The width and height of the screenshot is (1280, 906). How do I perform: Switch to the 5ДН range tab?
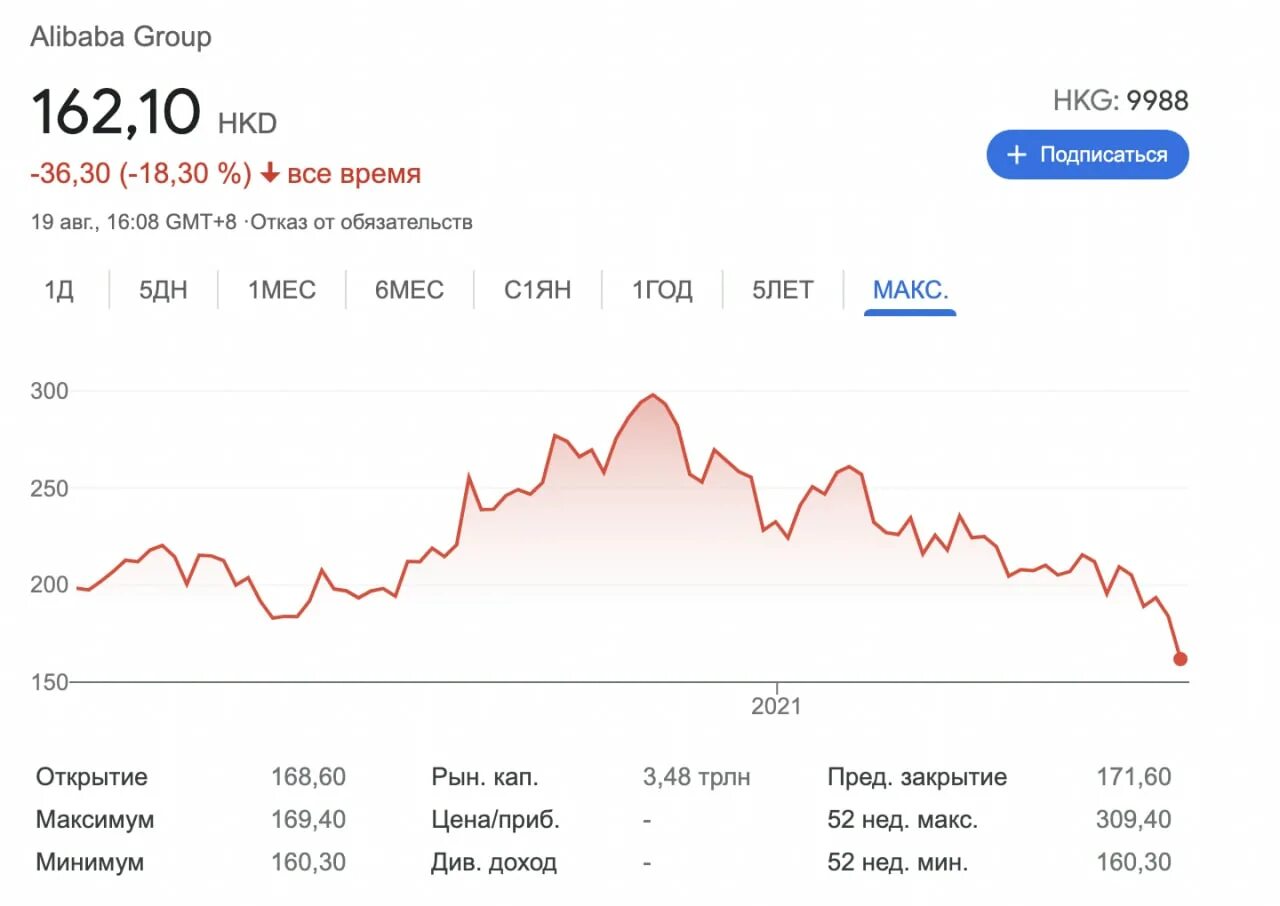(163, 291)
